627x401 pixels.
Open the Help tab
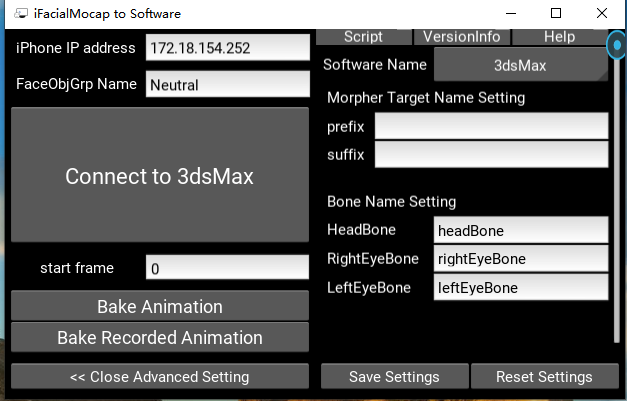tap(559, 37)
